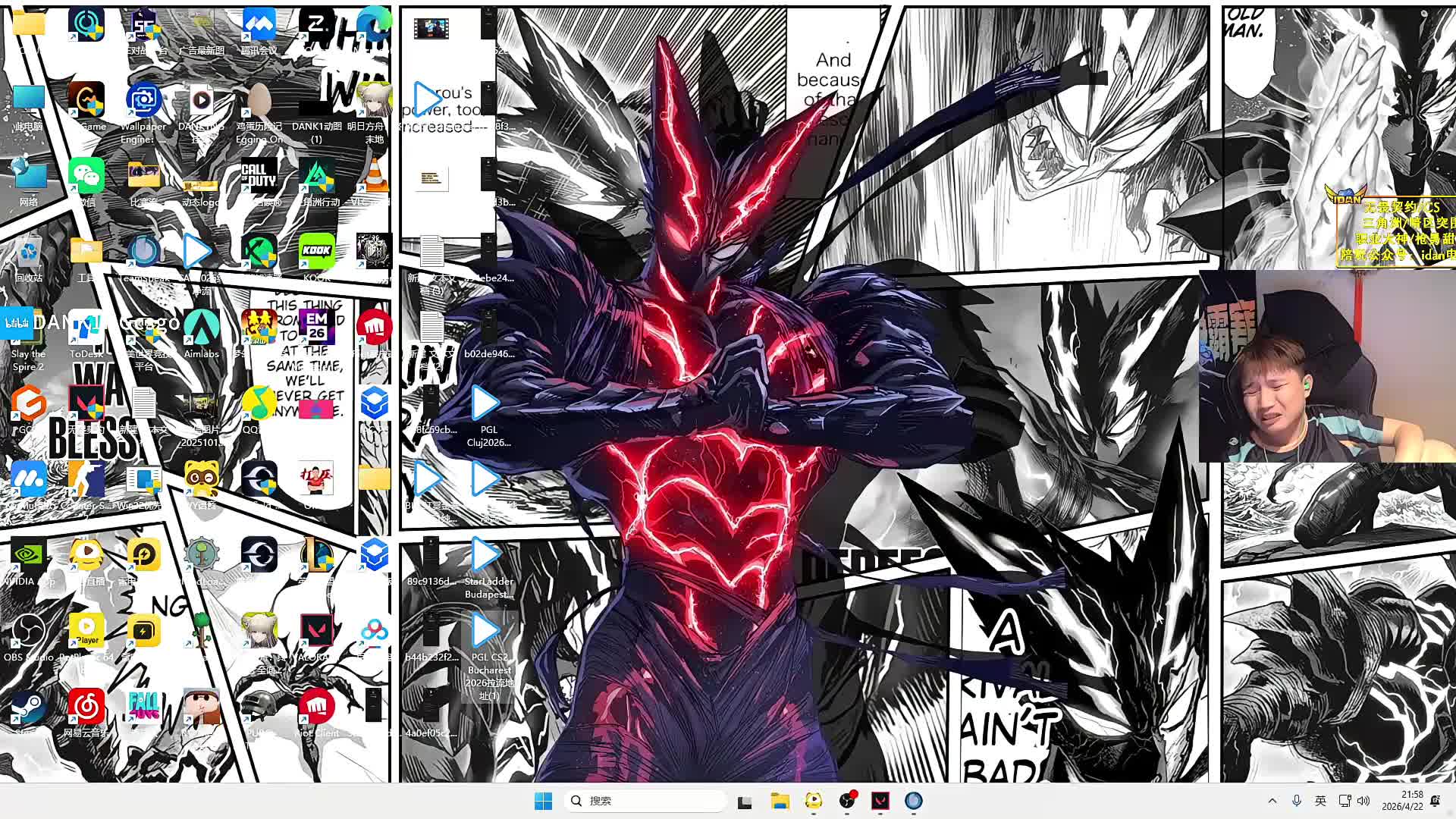Image resolution: width=1456 pixels, height=819 pixels.
Task: Click the taskbar search box
Action: (x=645, y=801)
